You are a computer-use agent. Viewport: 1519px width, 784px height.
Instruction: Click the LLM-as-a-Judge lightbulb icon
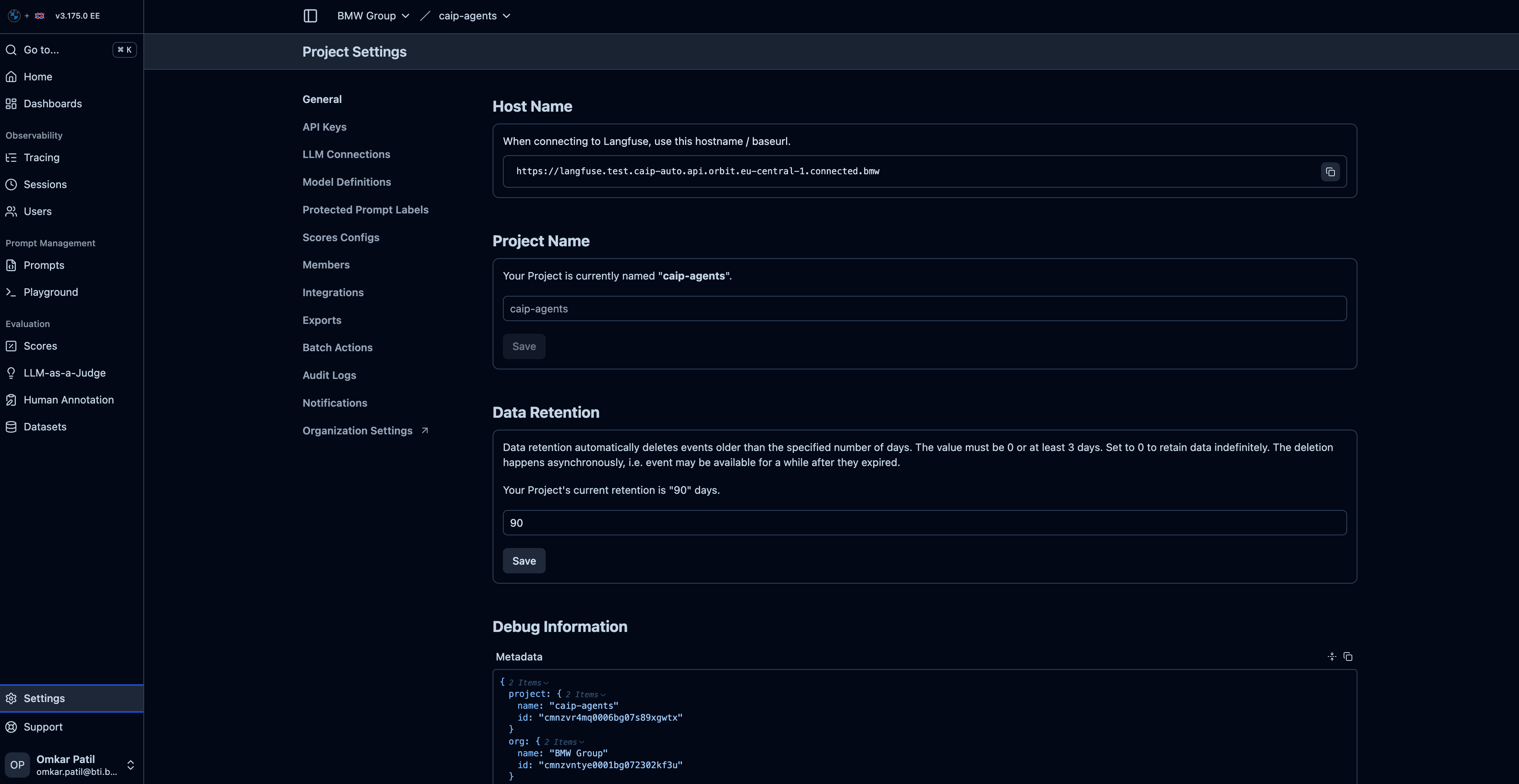click(11, 373)
